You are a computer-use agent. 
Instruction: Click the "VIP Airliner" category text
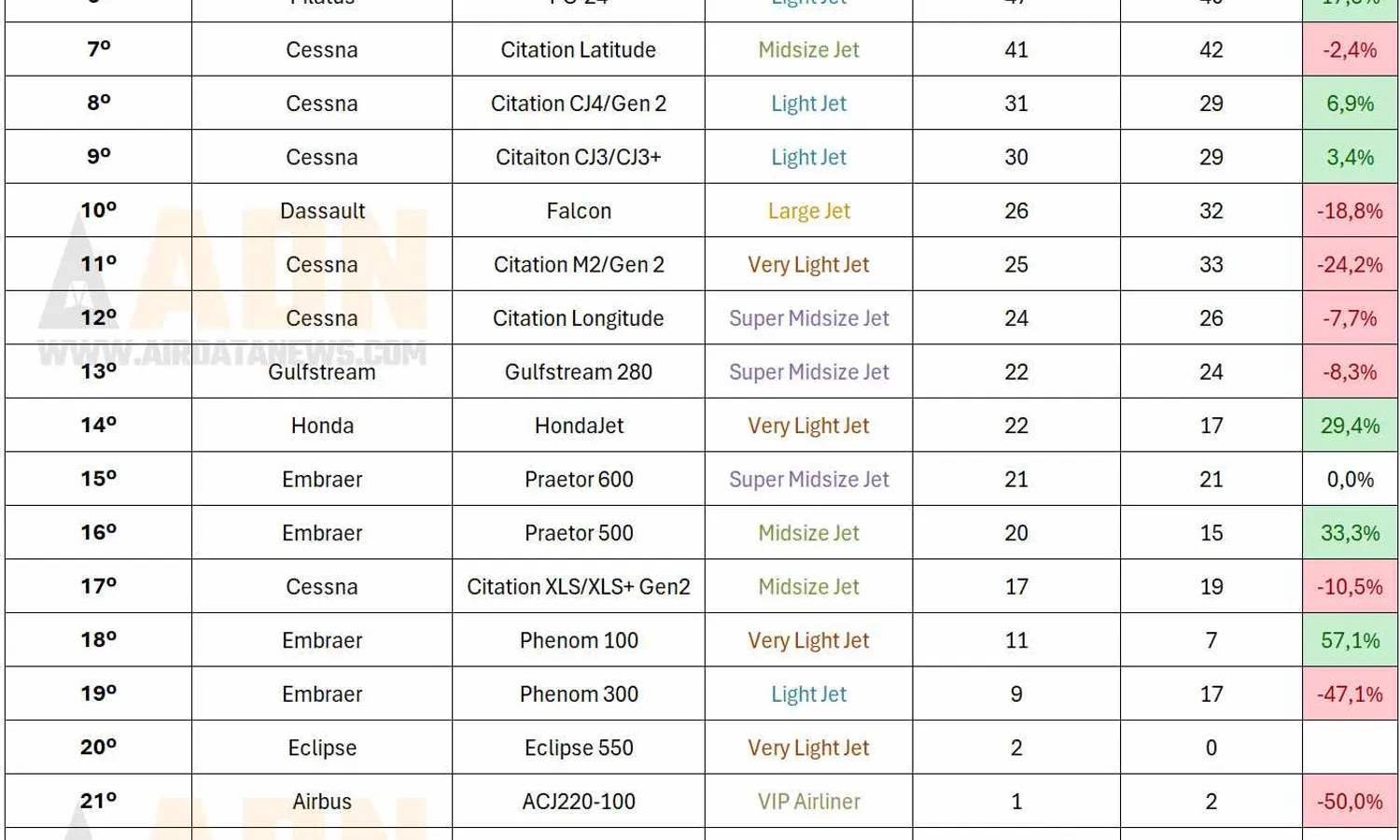808,802
